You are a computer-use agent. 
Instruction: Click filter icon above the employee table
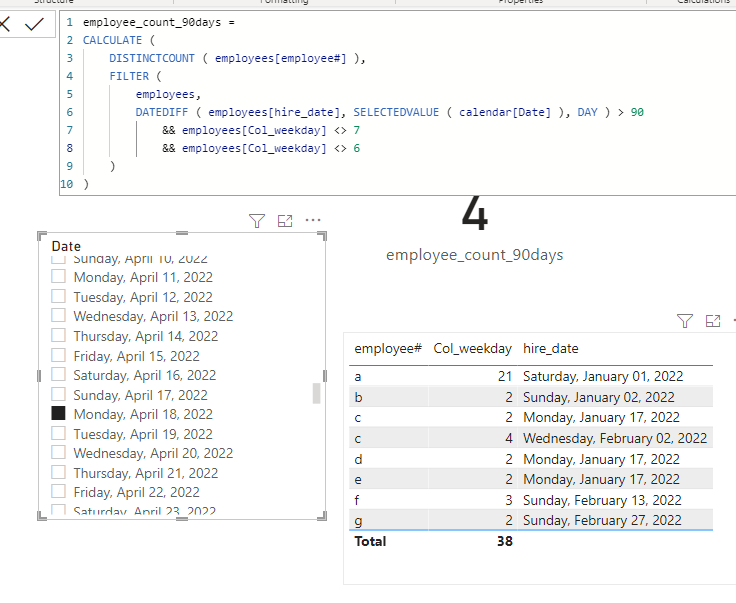click(x=685, y=321)
